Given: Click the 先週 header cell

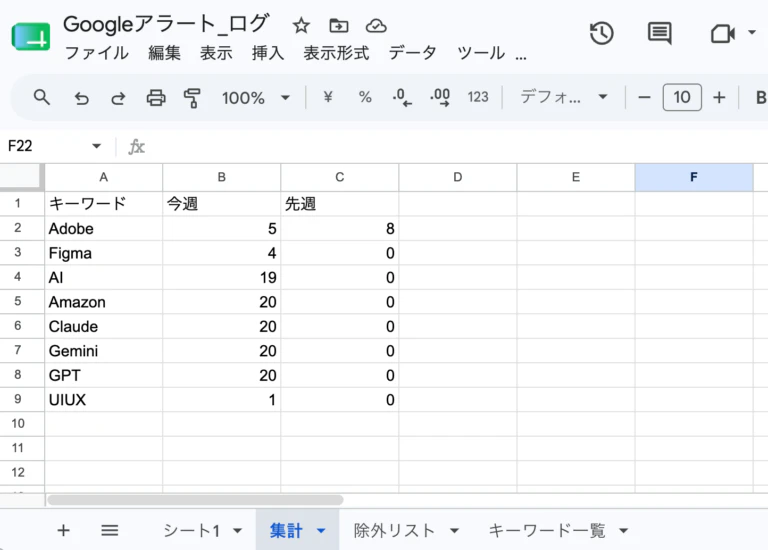Looking at the screenshot, I should tap(339, 203).
